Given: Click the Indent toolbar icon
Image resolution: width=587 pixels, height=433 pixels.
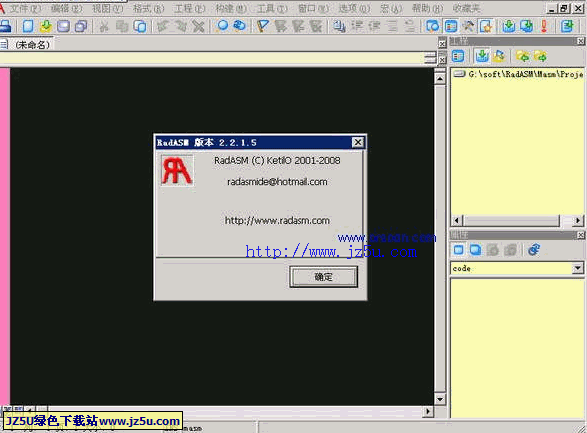Looking at the screenshot, I should point(357,26).
